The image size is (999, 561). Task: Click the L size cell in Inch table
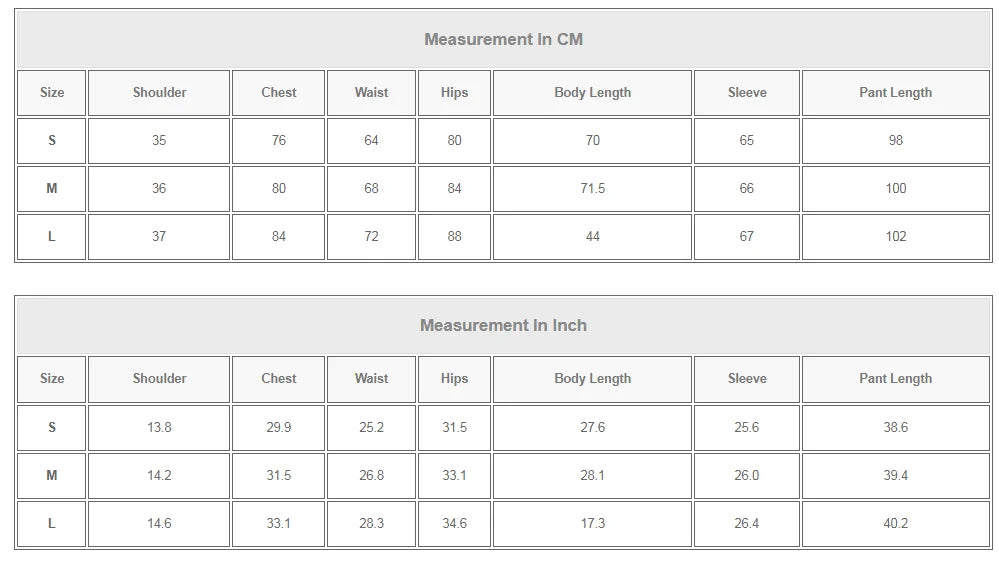coord(52,524)
